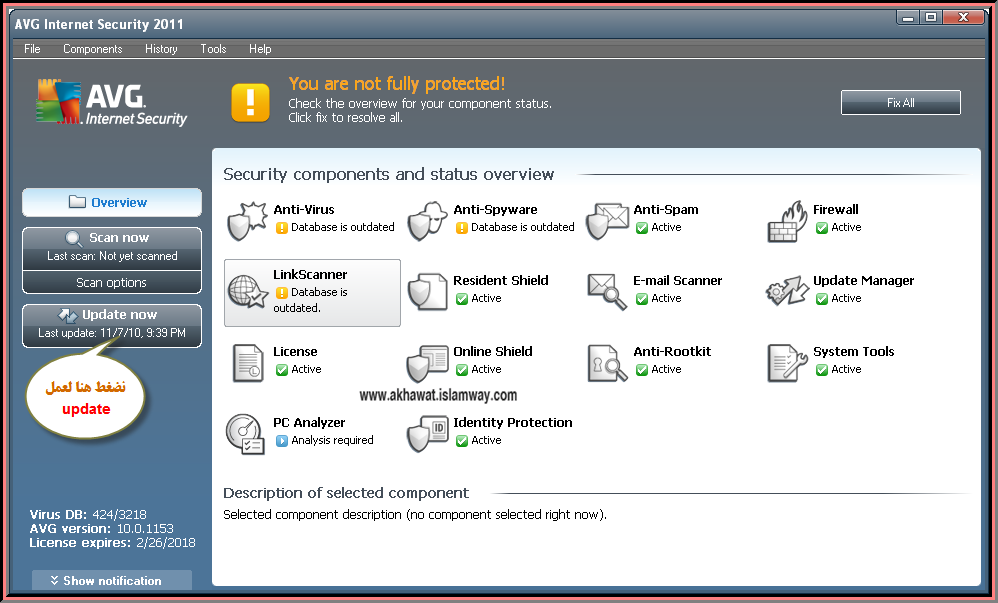Open the File menu
This screenshot has width=998, height=603.
(32, 49)
